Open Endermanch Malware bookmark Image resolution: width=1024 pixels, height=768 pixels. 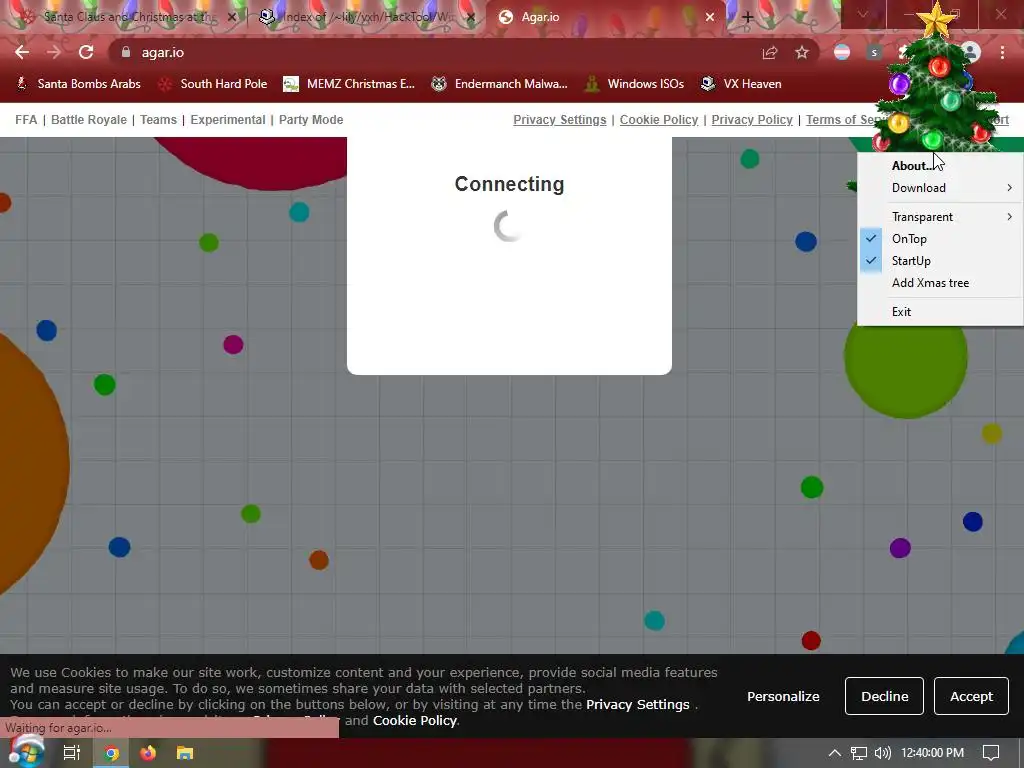pos(500,84)
